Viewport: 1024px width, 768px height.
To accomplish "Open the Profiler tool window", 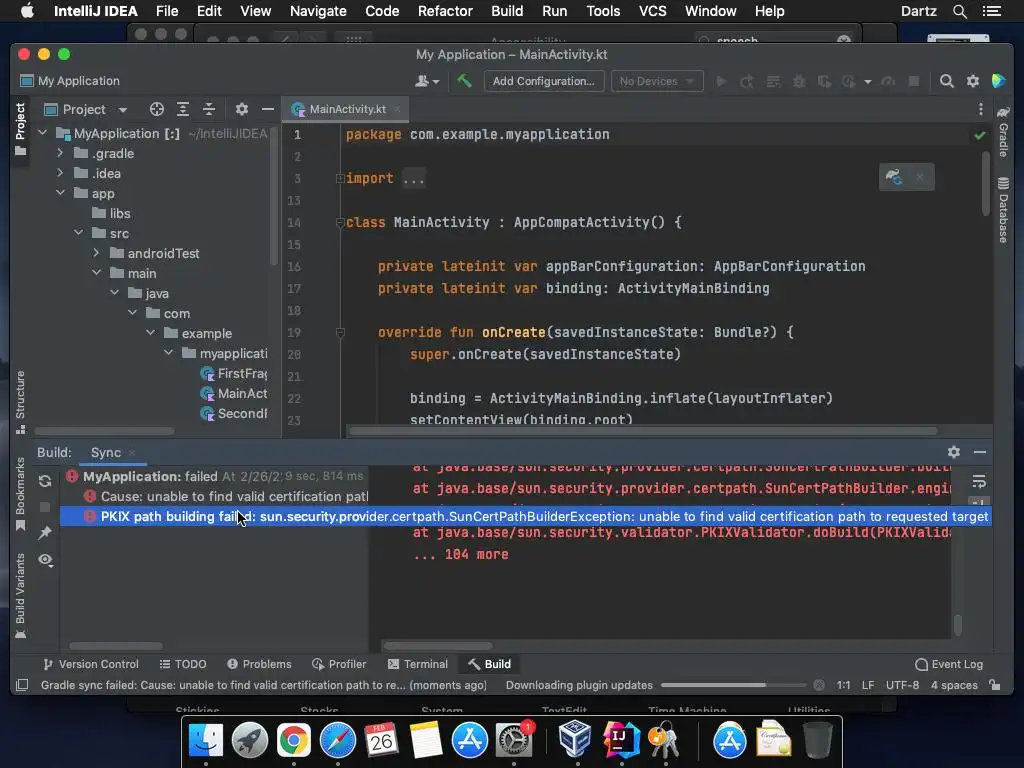I will [x=339, y=664].
